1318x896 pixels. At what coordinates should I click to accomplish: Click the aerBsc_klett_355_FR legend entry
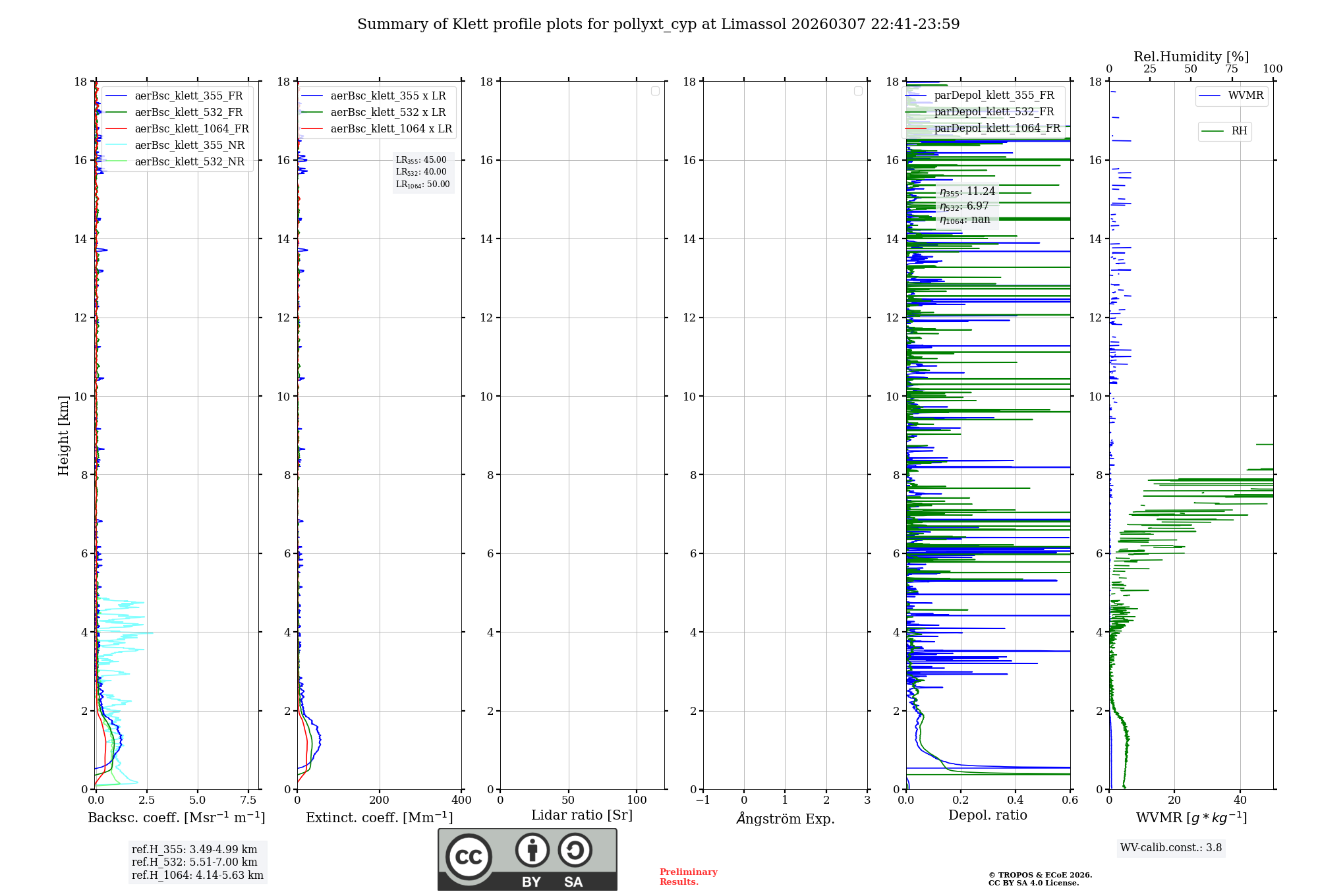click(x=188, y=96)
